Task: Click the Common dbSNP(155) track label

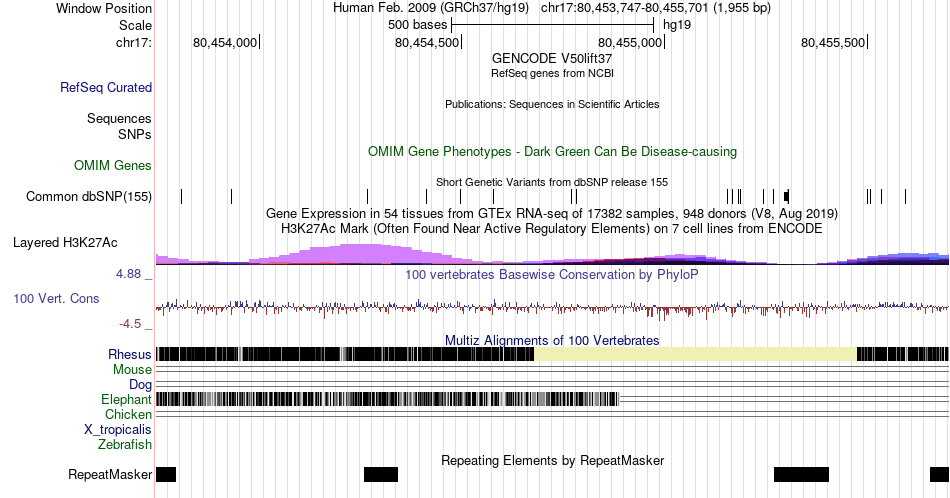Action: coord(88,196)
